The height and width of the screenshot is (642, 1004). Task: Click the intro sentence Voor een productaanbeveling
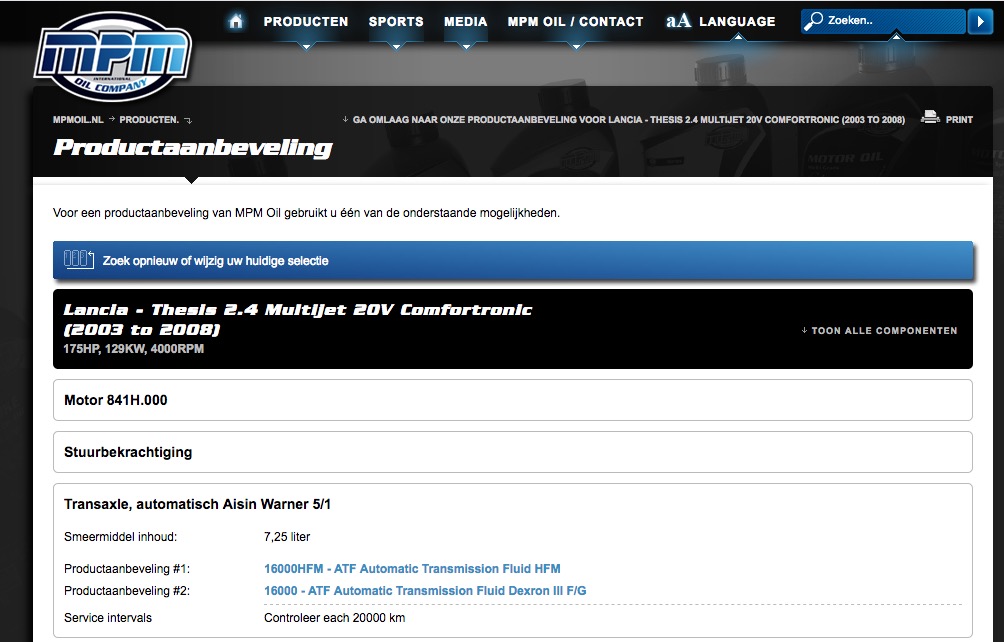point(306,213)
